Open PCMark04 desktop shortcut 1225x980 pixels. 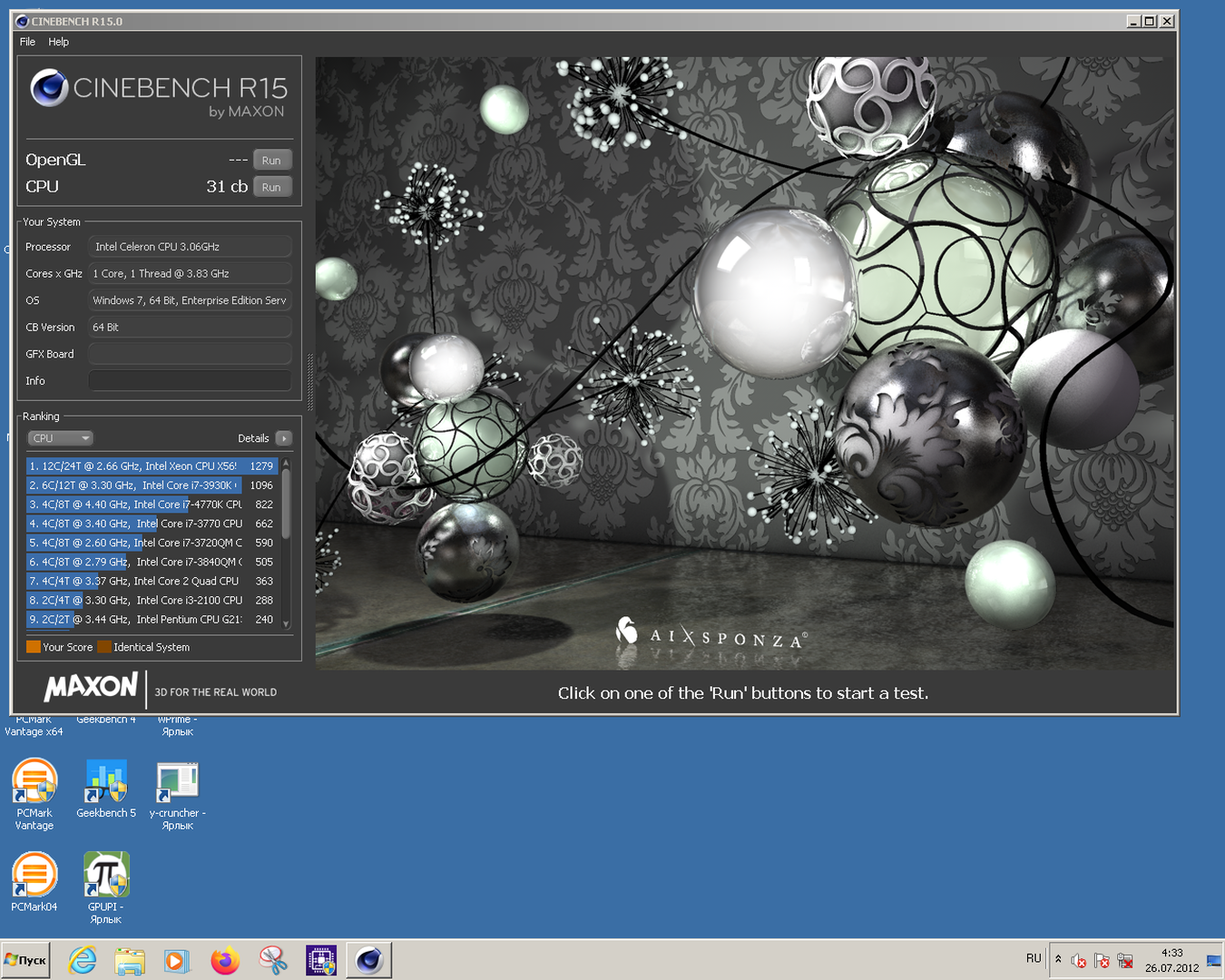34,882
